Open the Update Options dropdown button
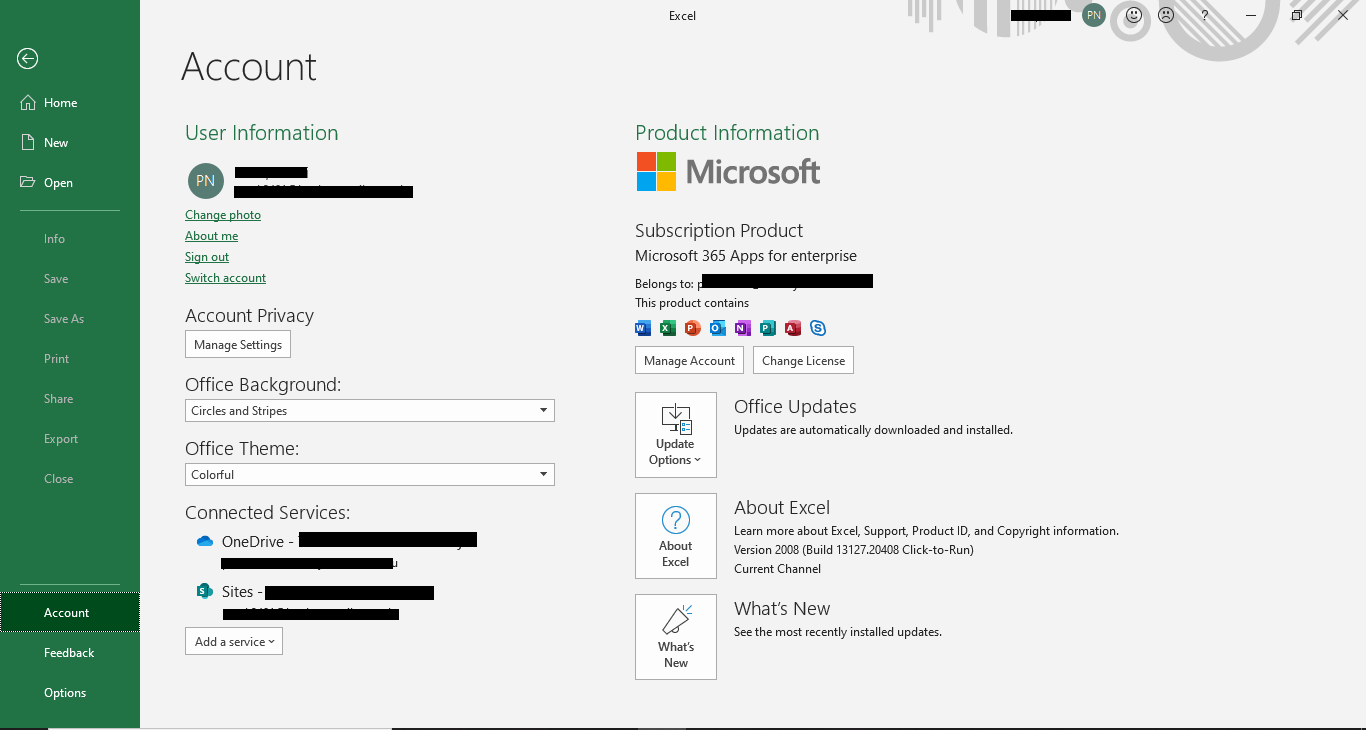1366x730 pixels. 676,435
